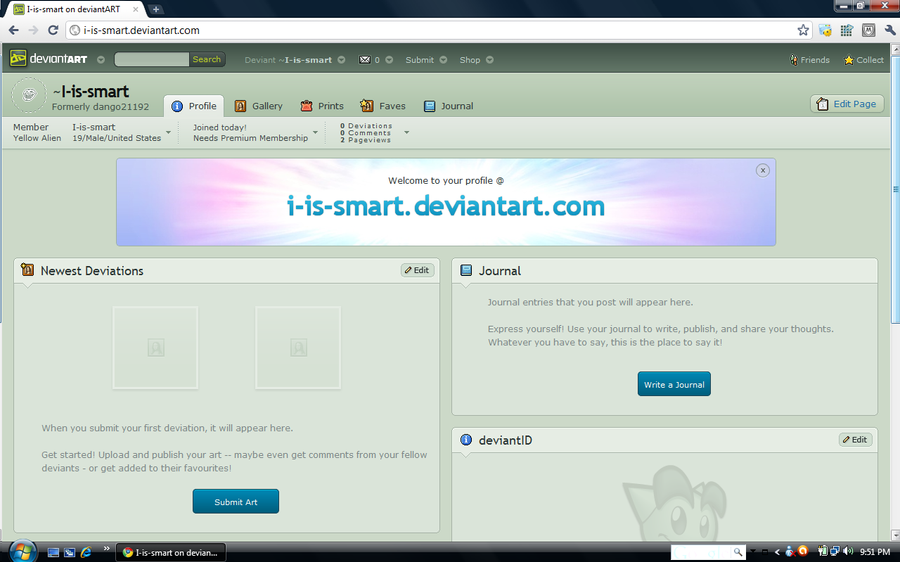Open the Submit menu
Viewport: 900px width, 562px height.
(x=420, y=60)
